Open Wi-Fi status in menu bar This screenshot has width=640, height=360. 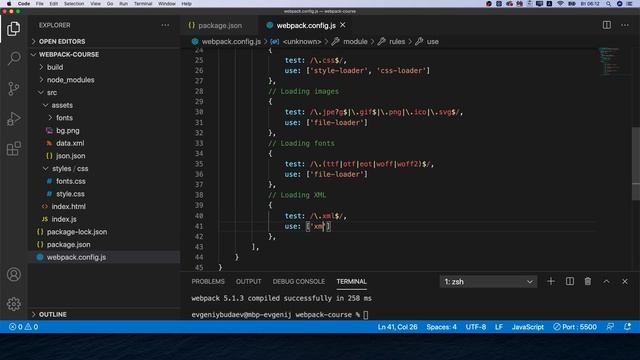(x=560, y=4)
